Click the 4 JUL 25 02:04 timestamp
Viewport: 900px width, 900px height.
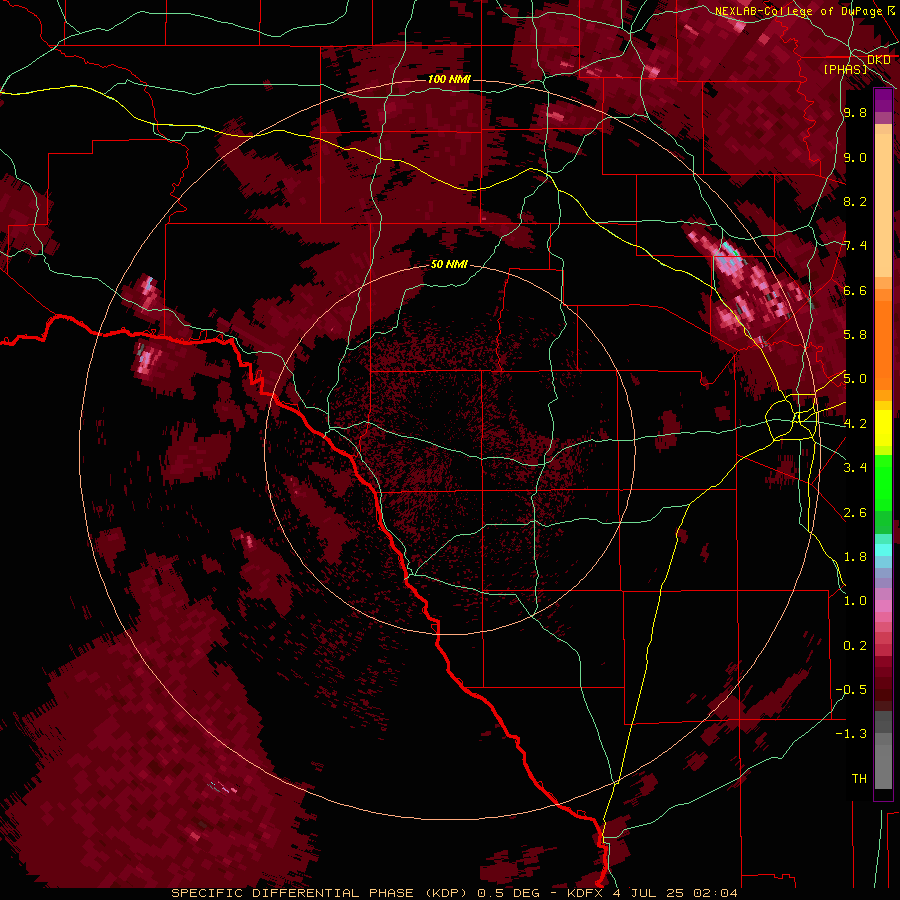tap(677, 893)
